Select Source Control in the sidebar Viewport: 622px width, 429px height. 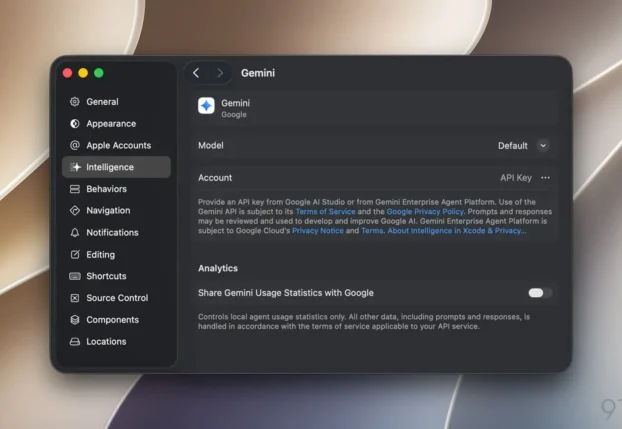(116, 298)
